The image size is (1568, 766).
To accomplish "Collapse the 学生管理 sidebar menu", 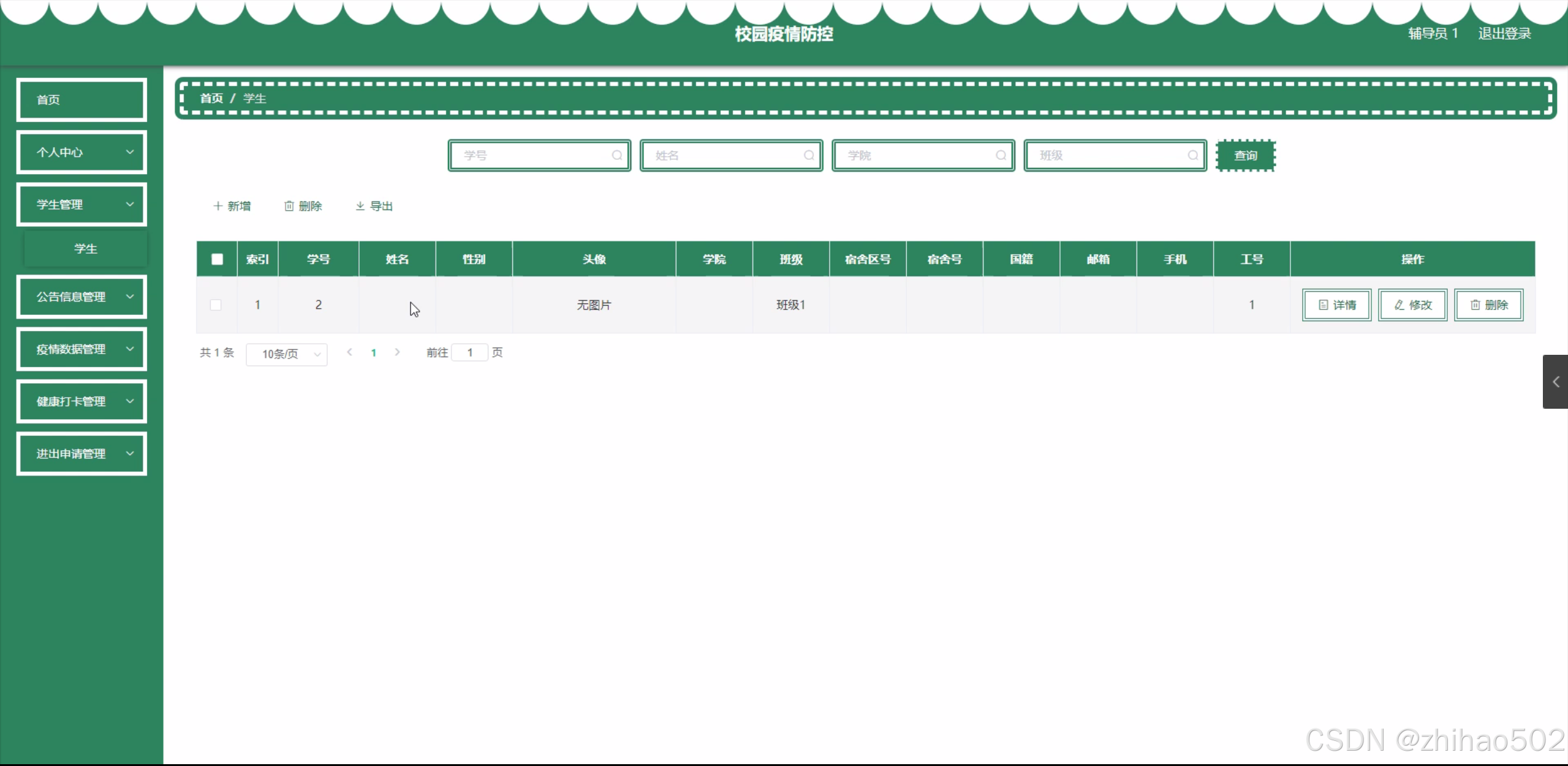I will point(81,205).
